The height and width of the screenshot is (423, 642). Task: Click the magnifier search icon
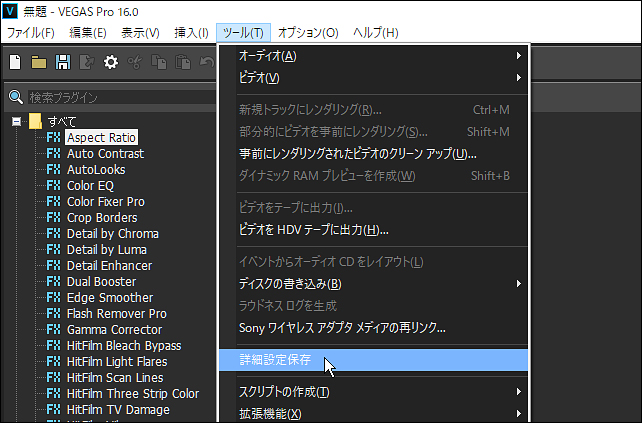tap(16, 97)
